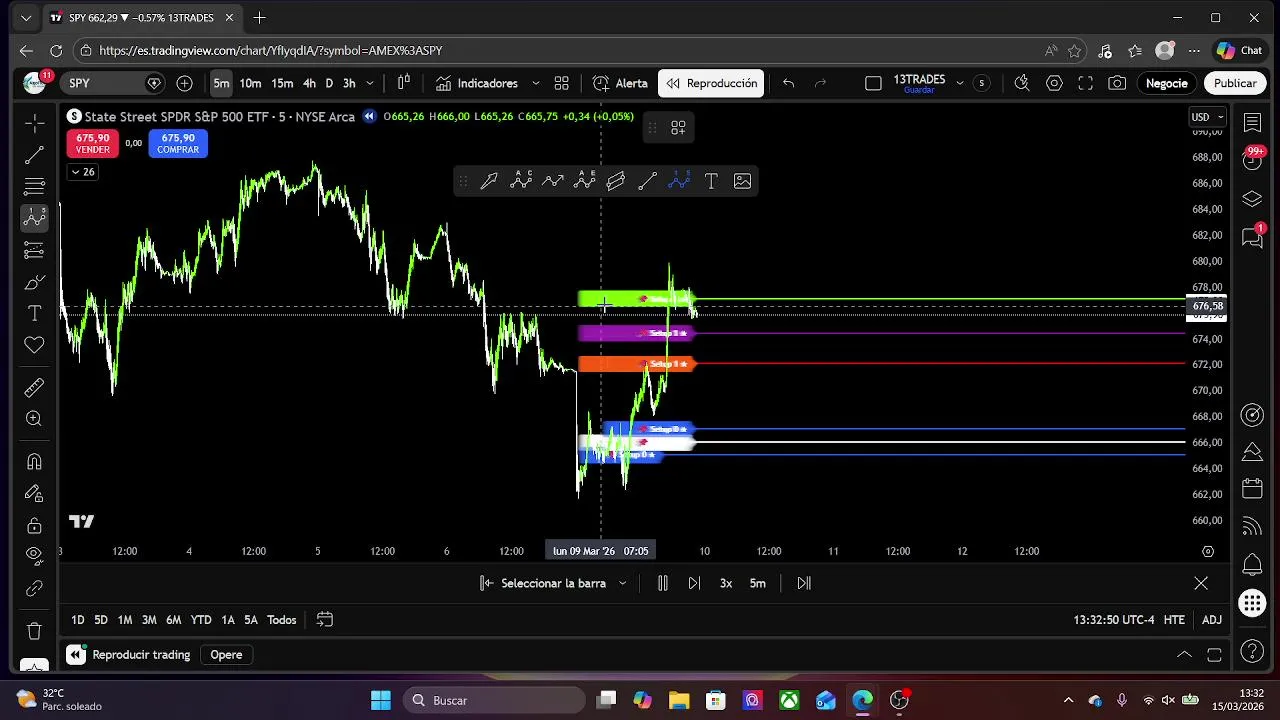Lock all drawing tools

tap(34, 525)
